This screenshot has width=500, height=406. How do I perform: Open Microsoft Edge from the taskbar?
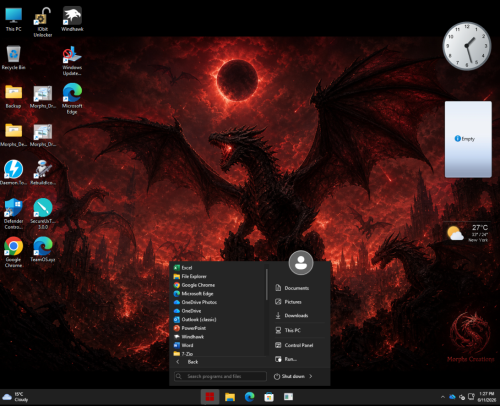(x=249, y=397)
